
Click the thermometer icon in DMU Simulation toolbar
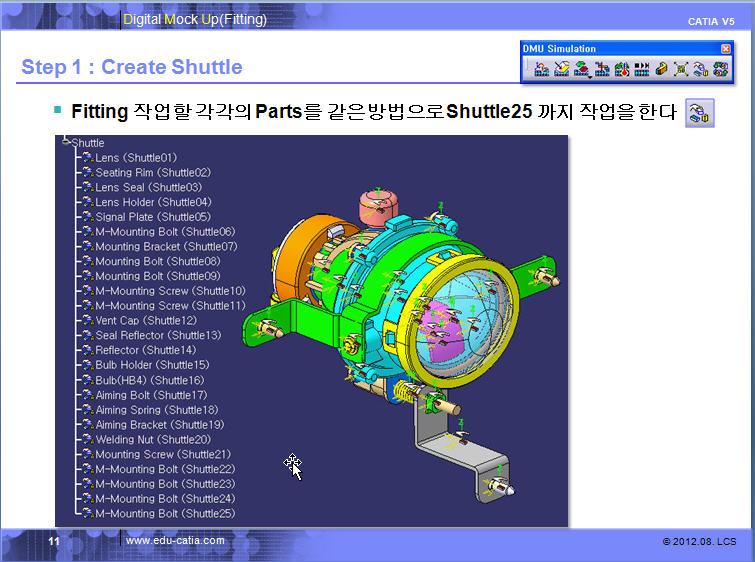click(x=622, y=69)
